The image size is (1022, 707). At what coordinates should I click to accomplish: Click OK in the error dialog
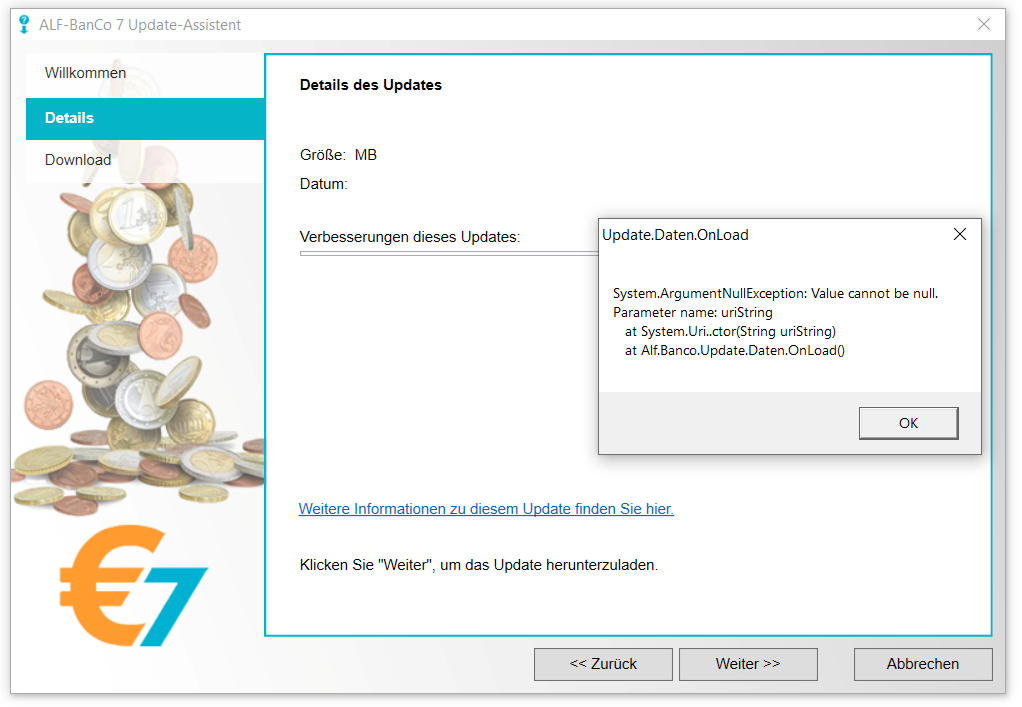click(x=908, y=423)
